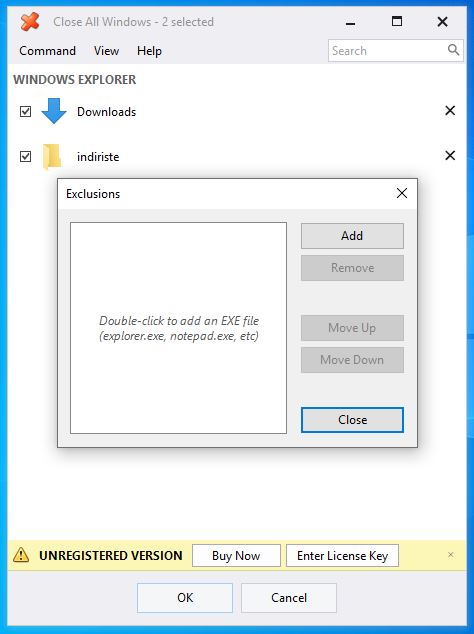Click the red X application logo icon
Viewport: 474px width, 634px height.
click(x=30, y=21)
